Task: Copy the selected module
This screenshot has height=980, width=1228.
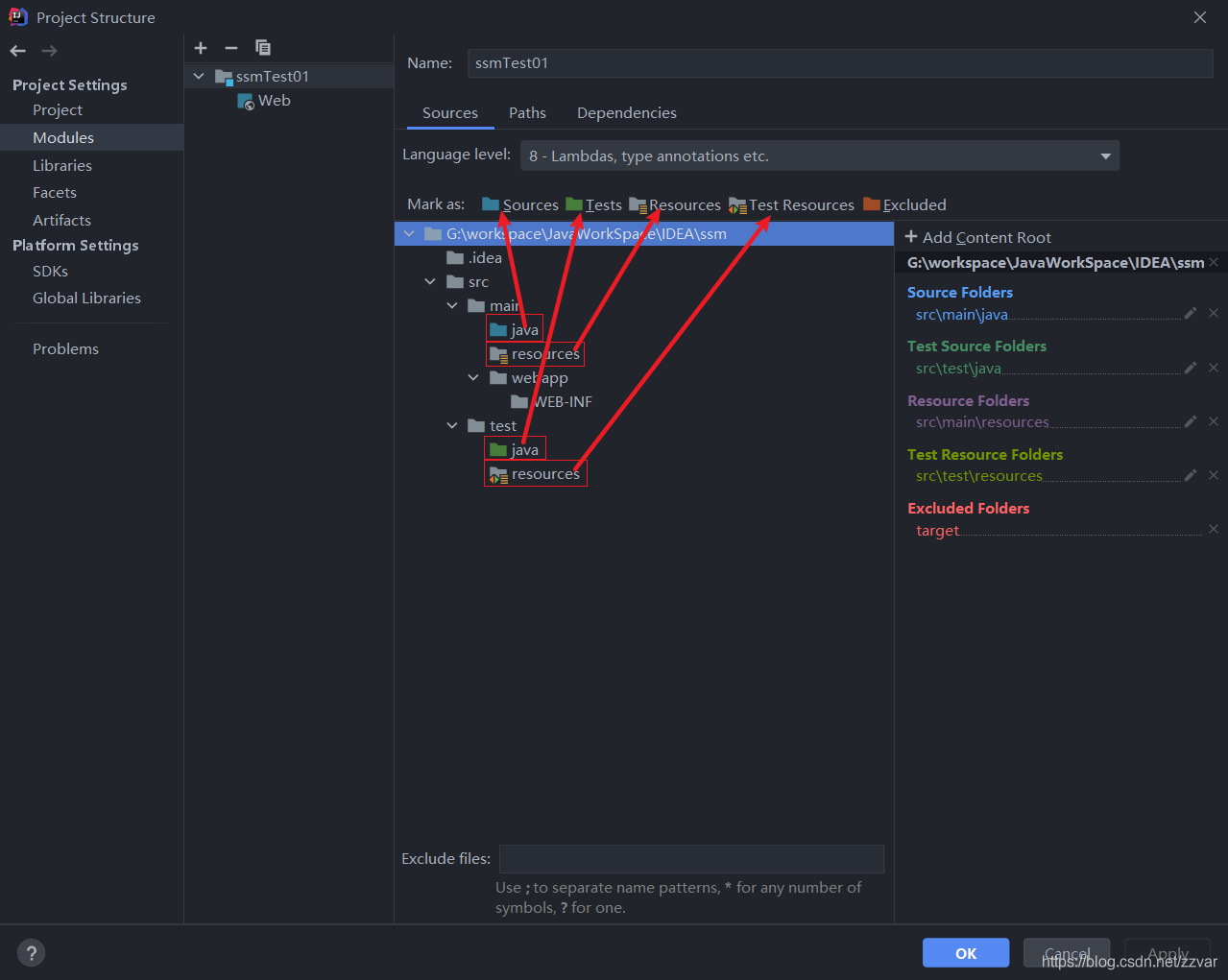Action: pos(263,48)
